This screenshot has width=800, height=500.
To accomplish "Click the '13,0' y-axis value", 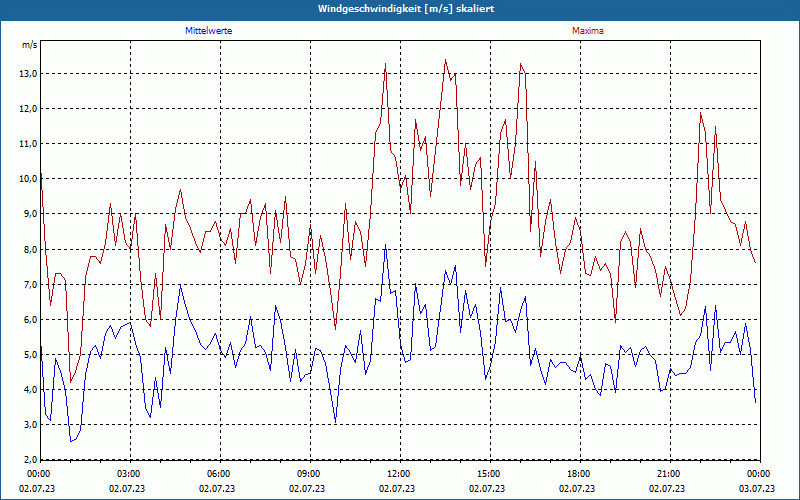I will point(28,73).
